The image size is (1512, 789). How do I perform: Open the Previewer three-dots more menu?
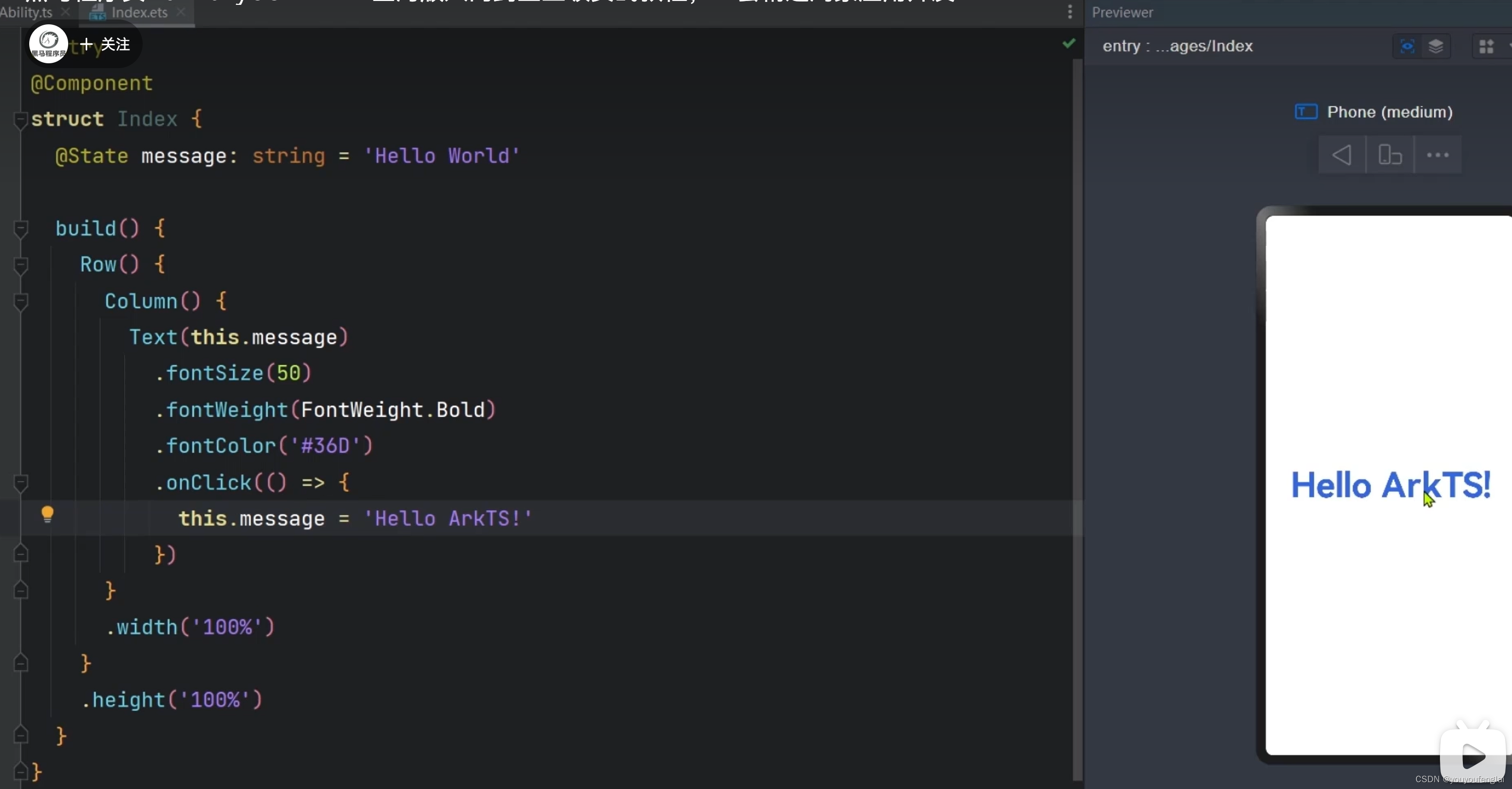1437,155
